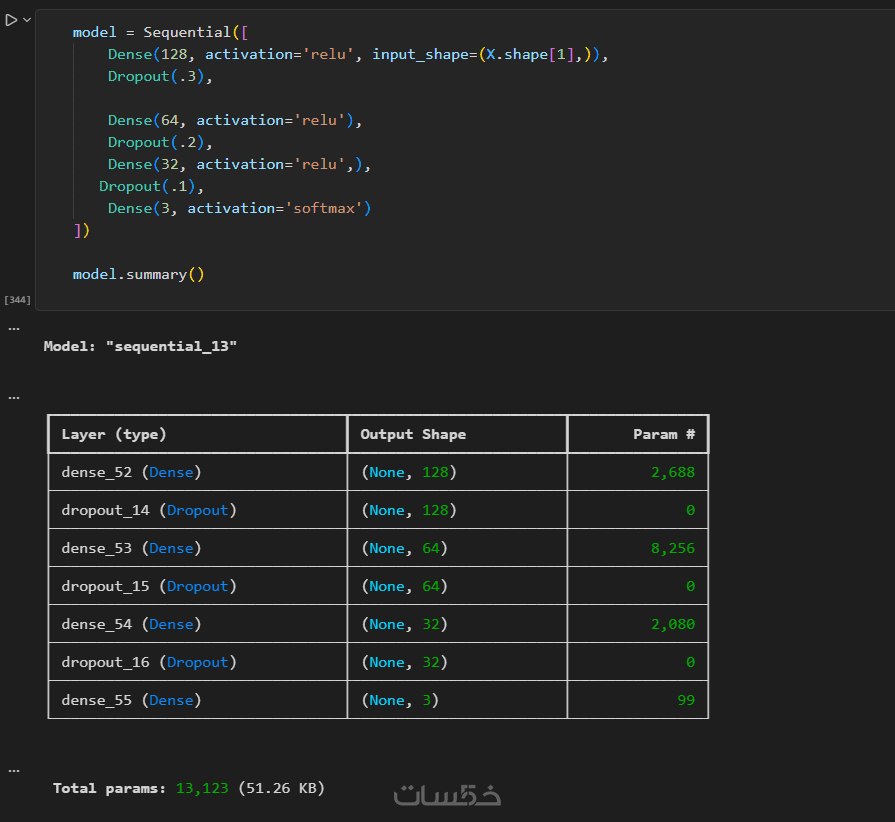Click the execution count label 344
The height and width of the screenshot is (822, 895).
(x=17, y=300)
